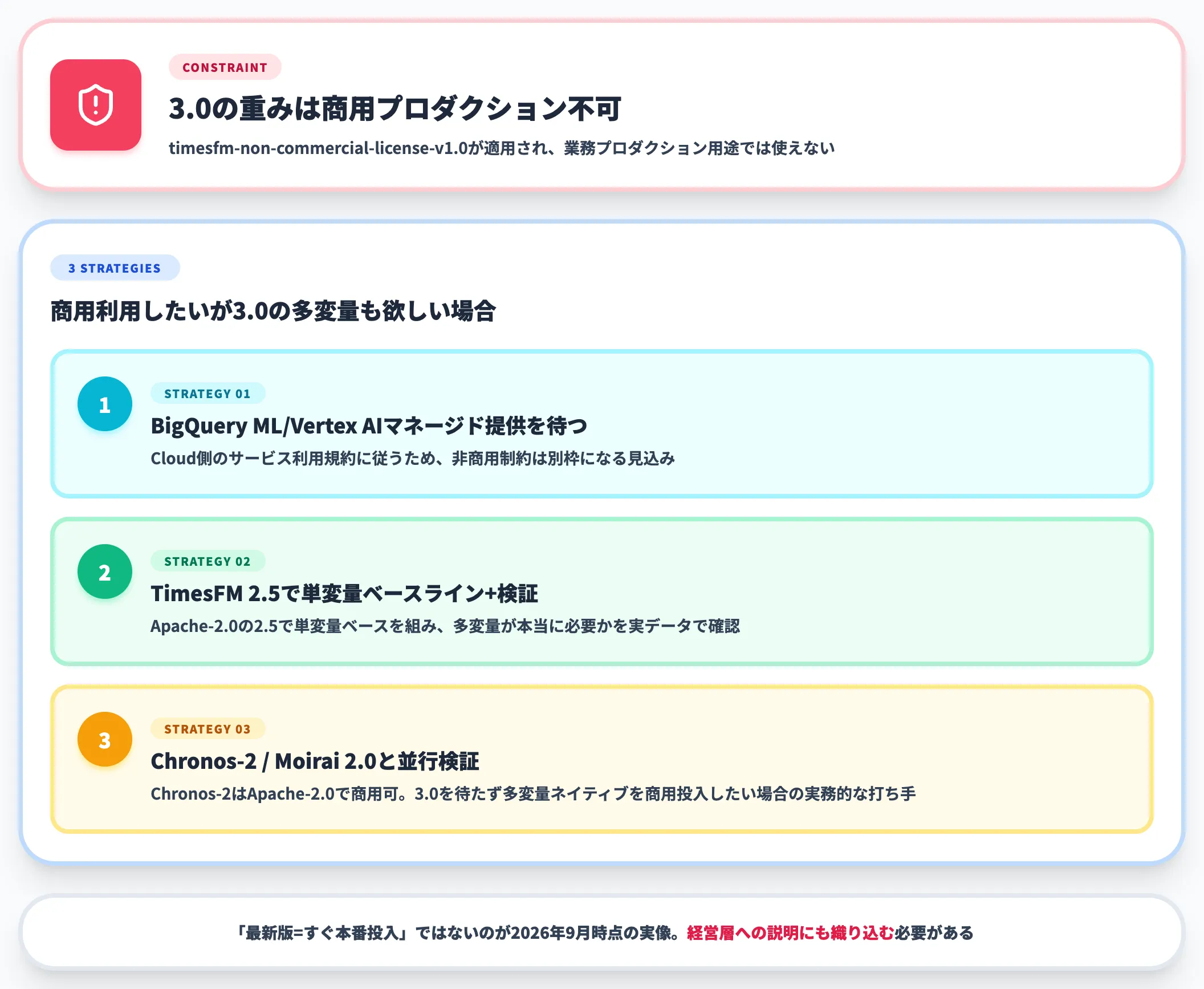Click the Chronos-2はApache-2.0で商用可 description text
The image size is (1204, 989).
click(x=533, y=794)
